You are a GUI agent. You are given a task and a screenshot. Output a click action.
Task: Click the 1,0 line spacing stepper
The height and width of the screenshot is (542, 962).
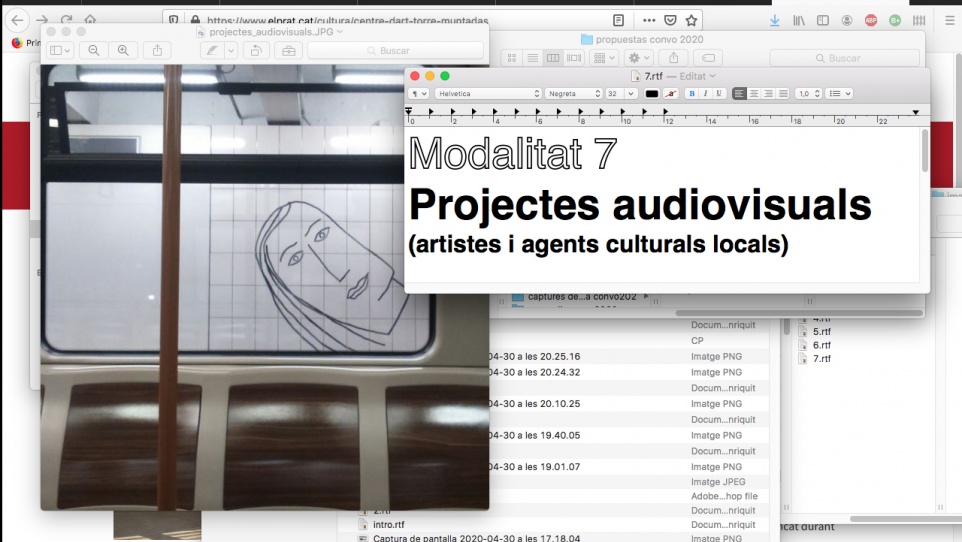tap(817, 93)
